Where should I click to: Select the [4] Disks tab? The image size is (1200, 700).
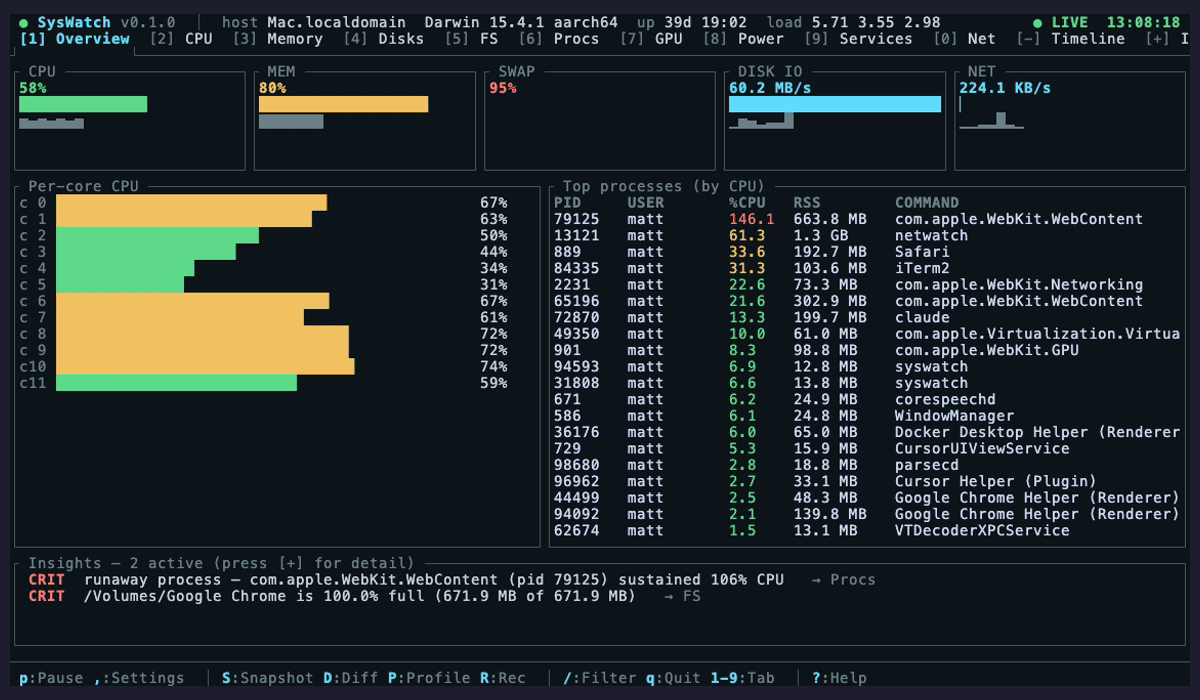point(383,39)
